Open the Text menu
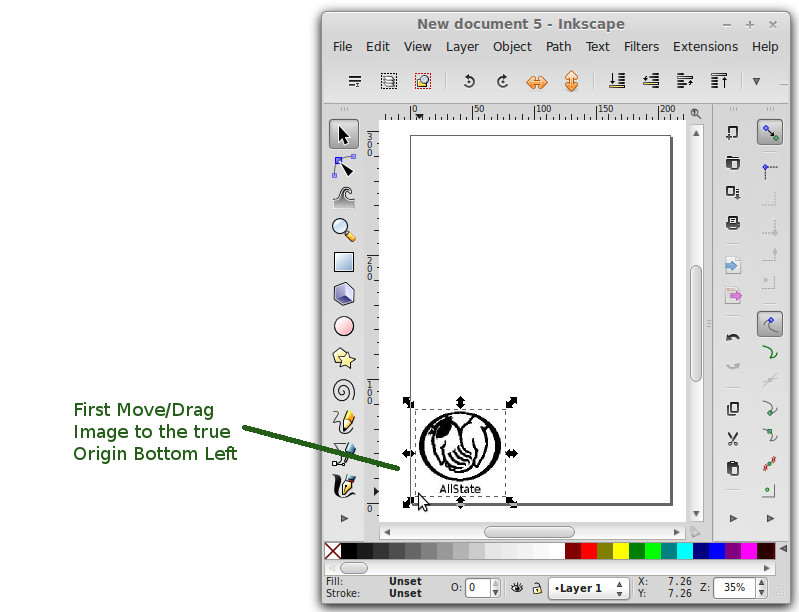The width and height of the screenshot is (799, 612). click(598, 47)
